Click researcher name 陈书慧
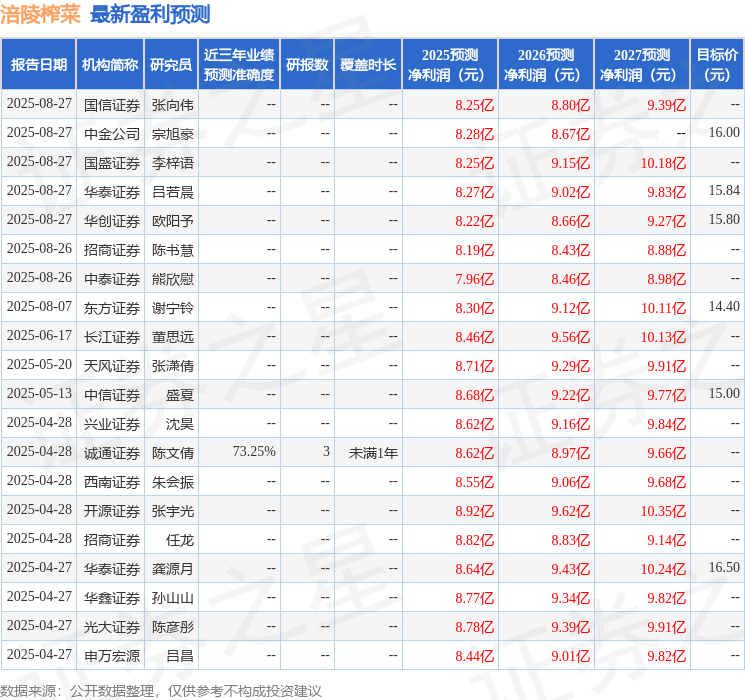The image size is (745, 700). [172, 250]
